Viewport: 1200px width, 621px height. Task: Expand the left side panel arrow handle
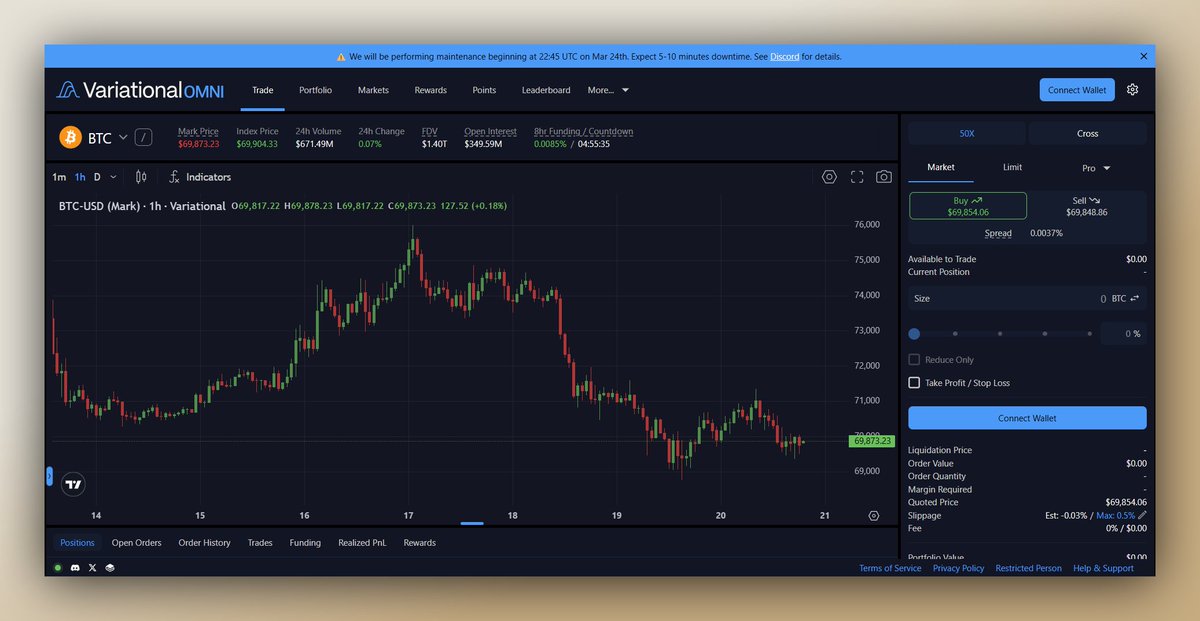[49, 476]
